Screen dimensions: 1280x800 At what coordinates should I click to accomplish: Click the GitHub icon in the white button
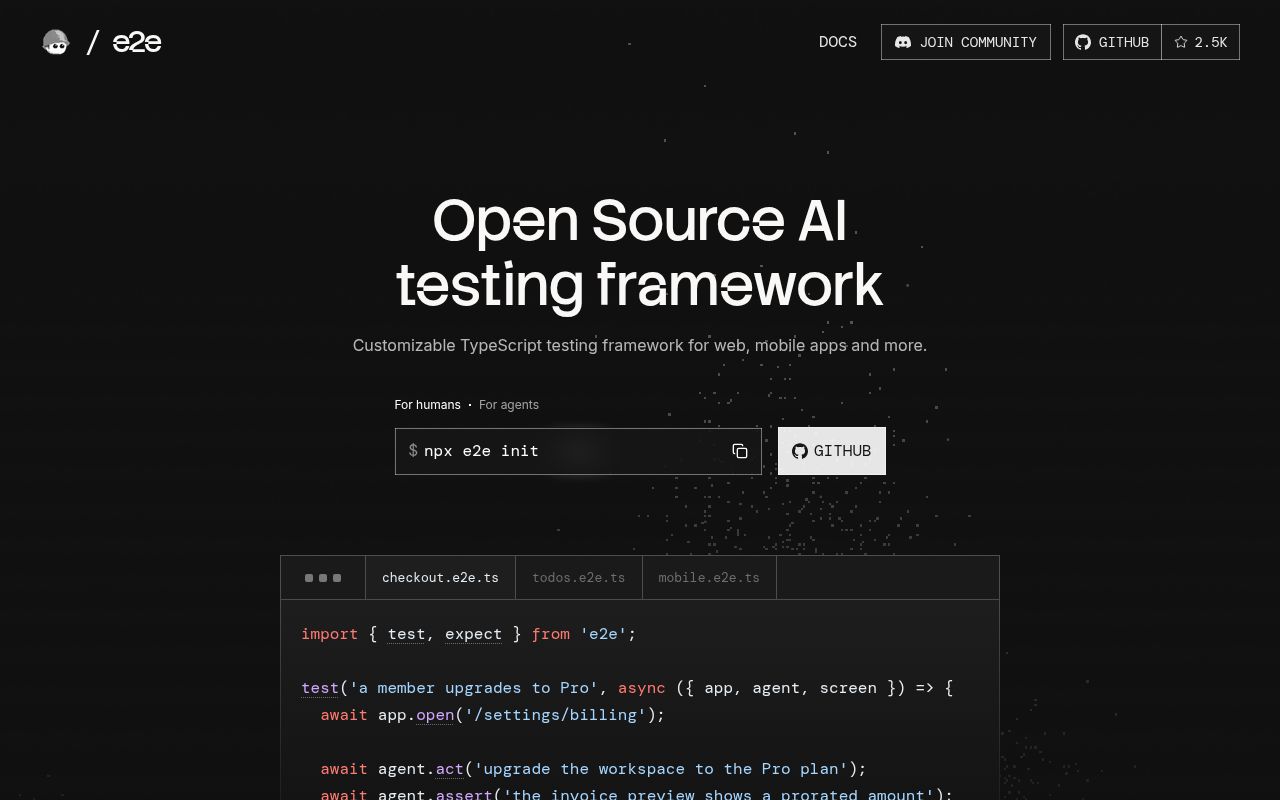pyautogui.click(x=800, y=451)
